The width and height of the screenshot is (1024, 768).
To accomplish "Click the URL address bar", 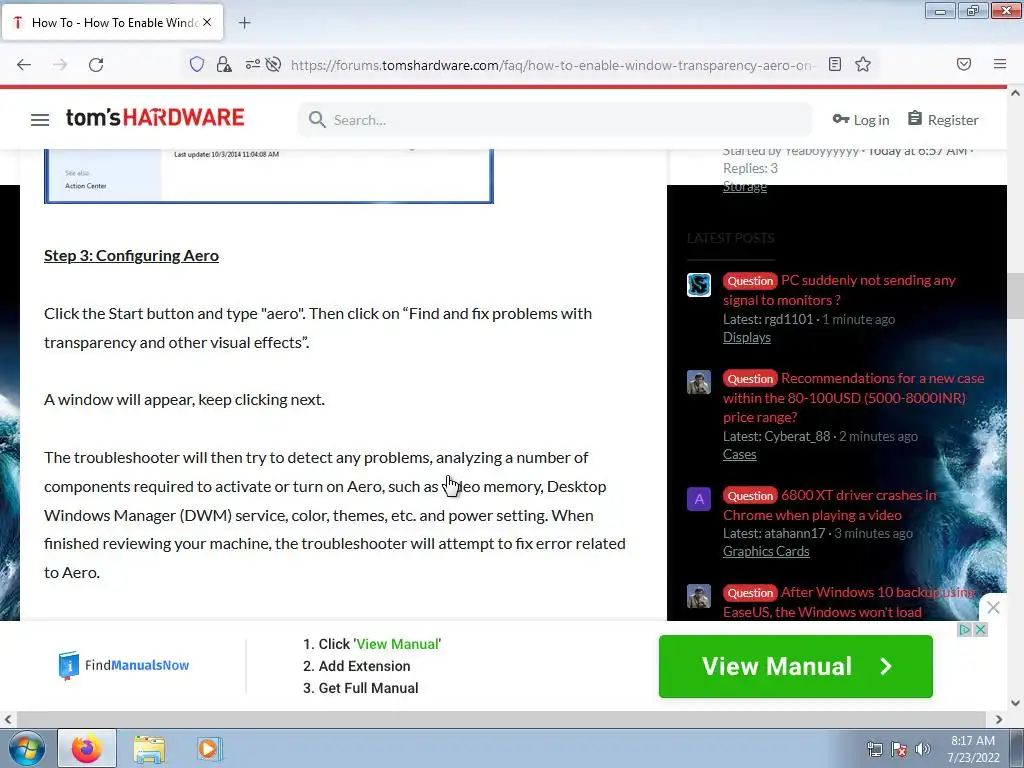I will (552, 65).
